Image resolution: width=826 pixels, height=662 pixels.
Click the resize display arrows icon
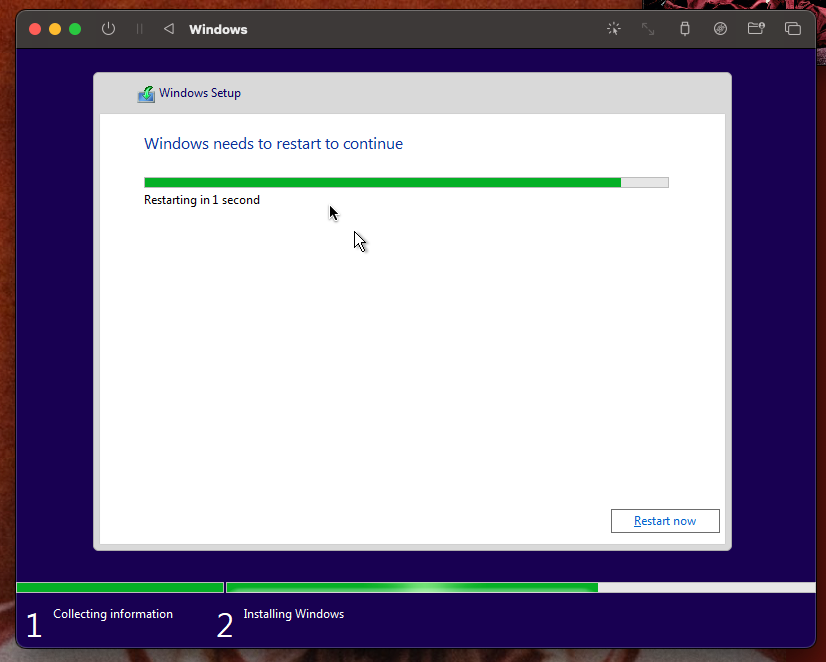[648, 29]
